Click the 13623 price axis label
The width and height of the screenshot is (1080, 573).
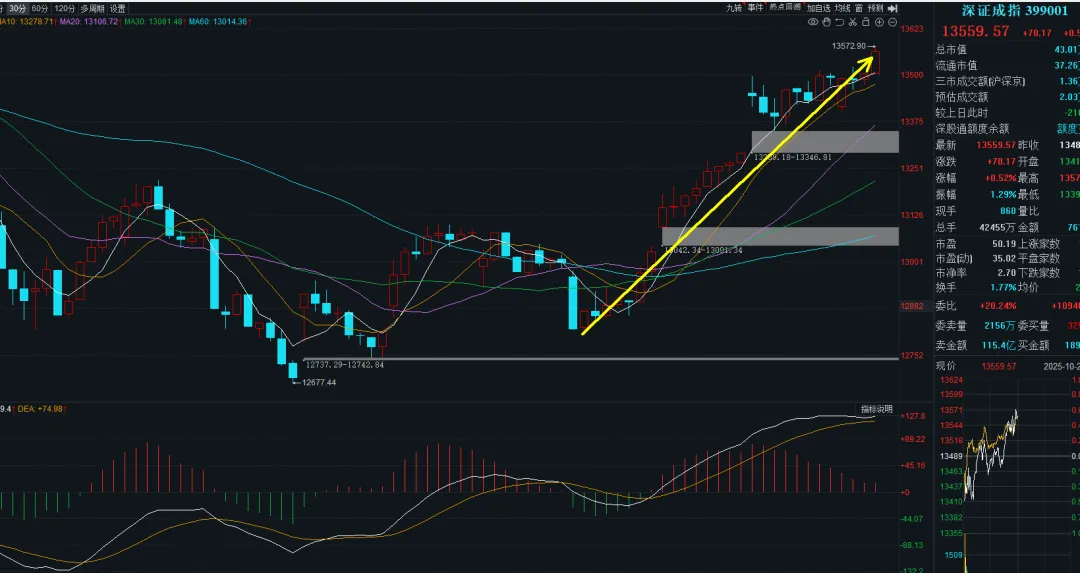913,30
